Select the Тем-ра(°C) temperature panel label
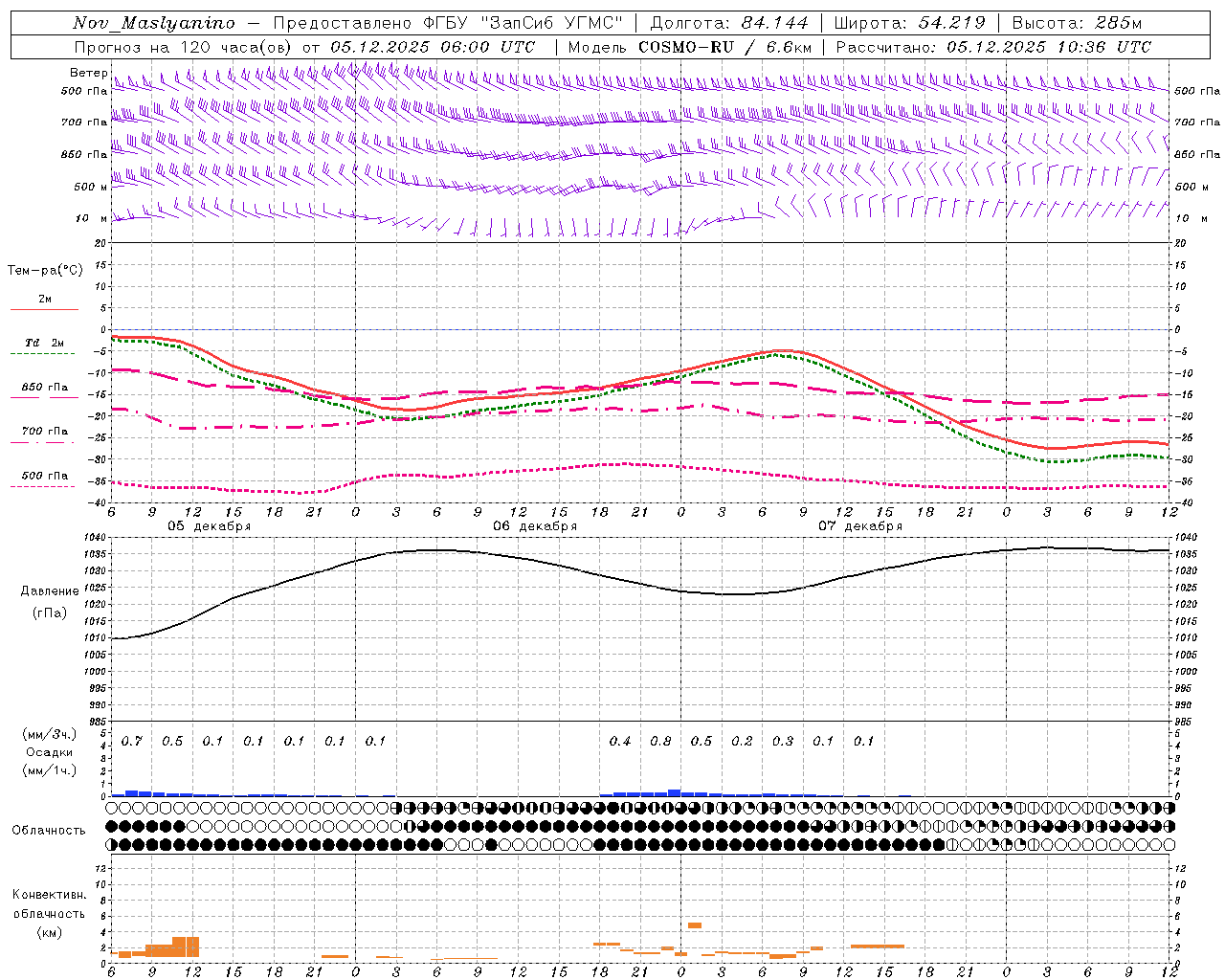 pyautogui.click(x=45, y=271)
